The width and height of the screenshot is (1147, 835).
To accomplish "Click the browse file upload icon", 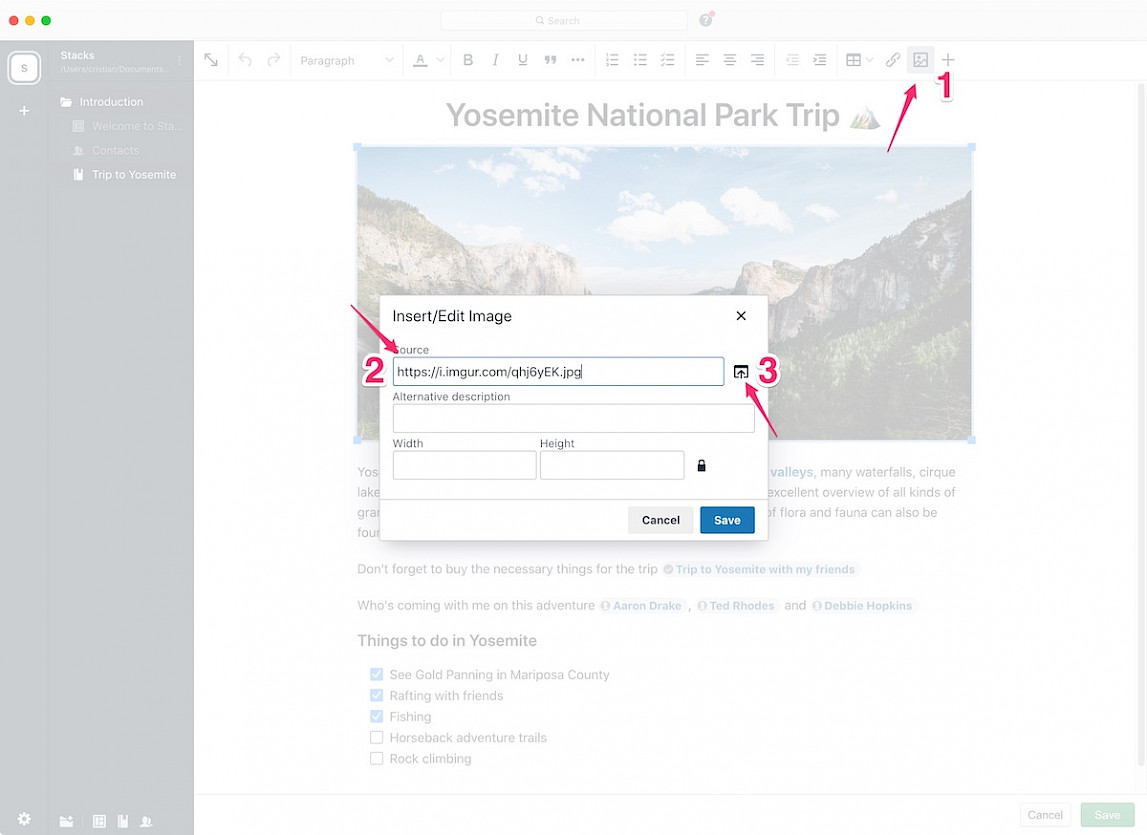I will pos(741,372).
